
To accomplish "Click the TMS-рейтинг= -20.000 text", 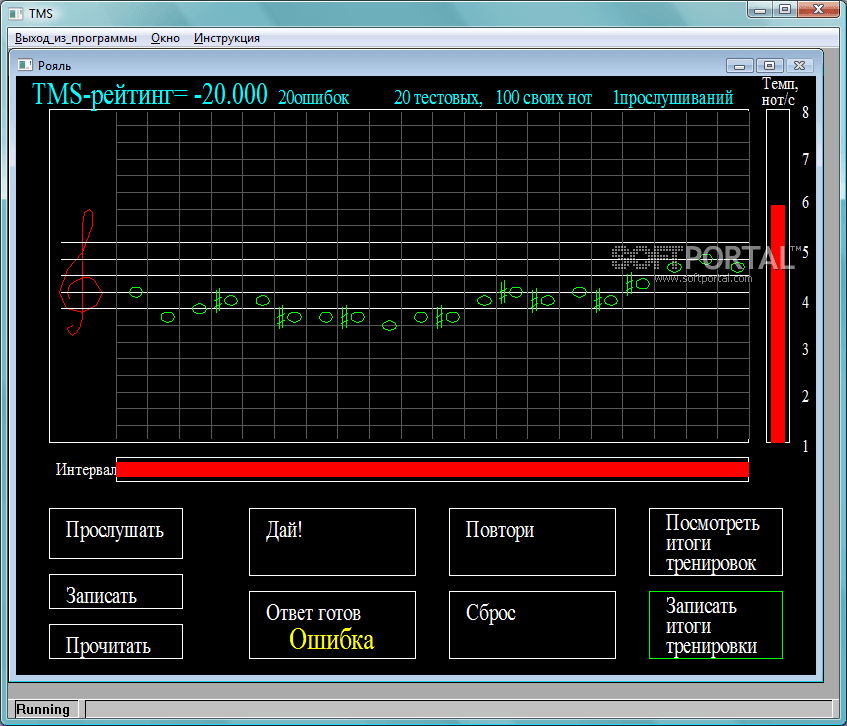I will [150, 95].
